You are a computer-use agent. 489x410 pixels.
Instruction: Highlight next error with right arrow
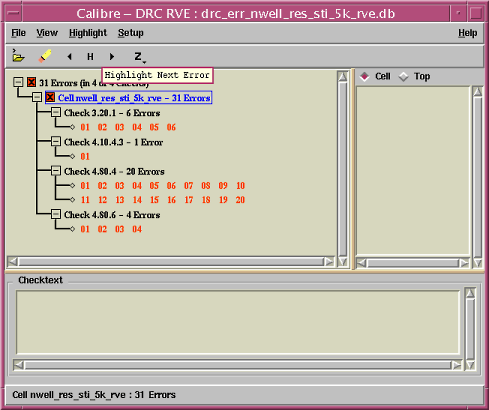[x=112, y=57]
